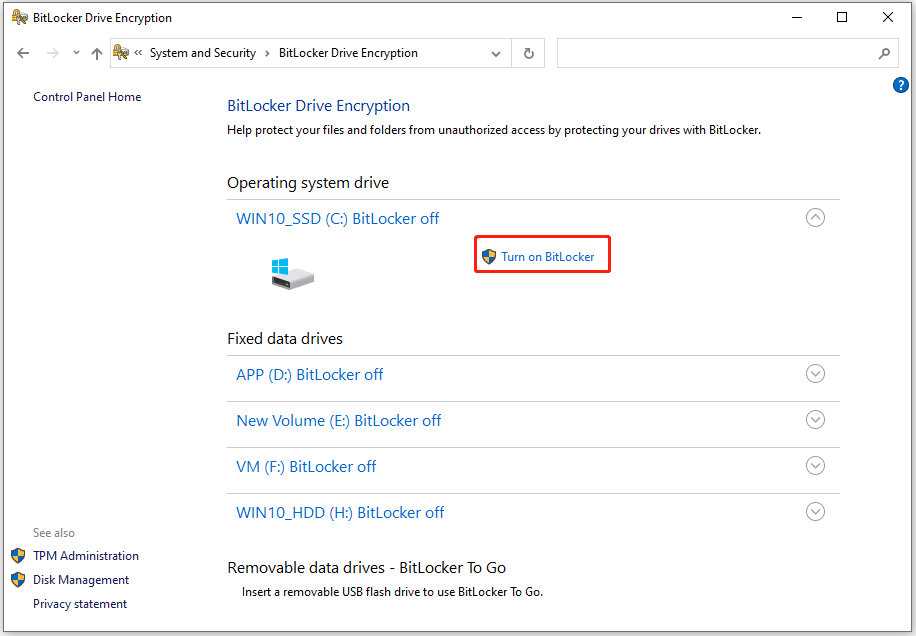The width and height of the screenshot is (916, 636).
Task: Click the shield icon beside Turn on BitLocker
Action: (489, 256)
